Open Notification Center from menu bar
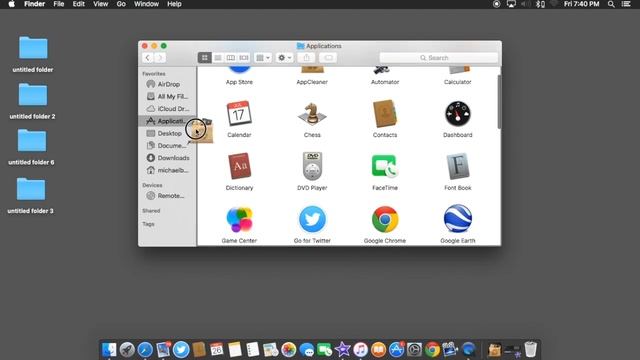This screenshot has width=640, height=360. point(626,4)
